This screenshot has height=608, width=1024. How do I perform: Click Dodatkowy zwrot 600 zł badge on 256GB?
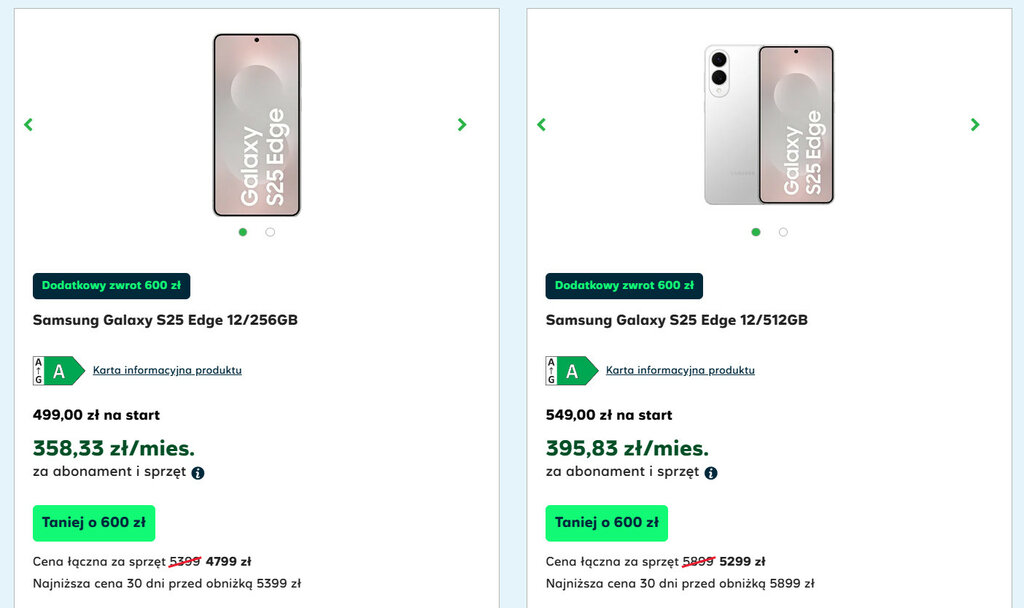(111, 286)
